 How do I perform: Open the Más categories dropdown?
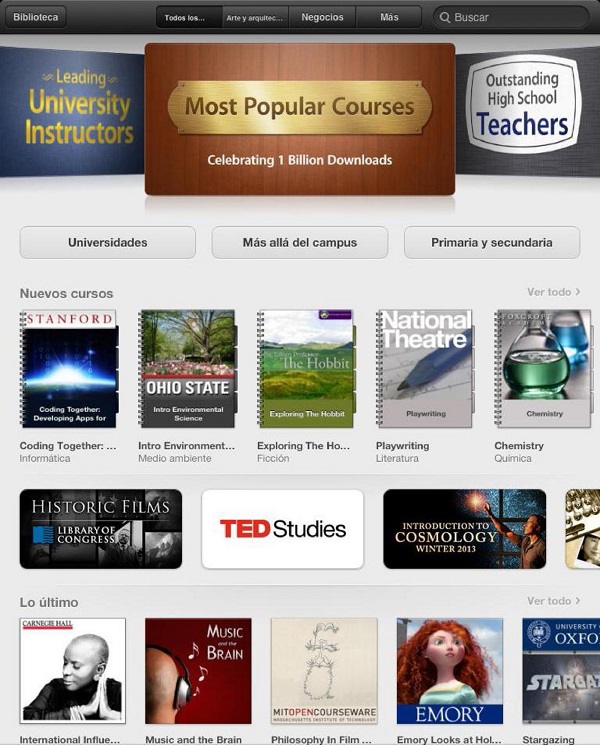click(x=389, y=18)
